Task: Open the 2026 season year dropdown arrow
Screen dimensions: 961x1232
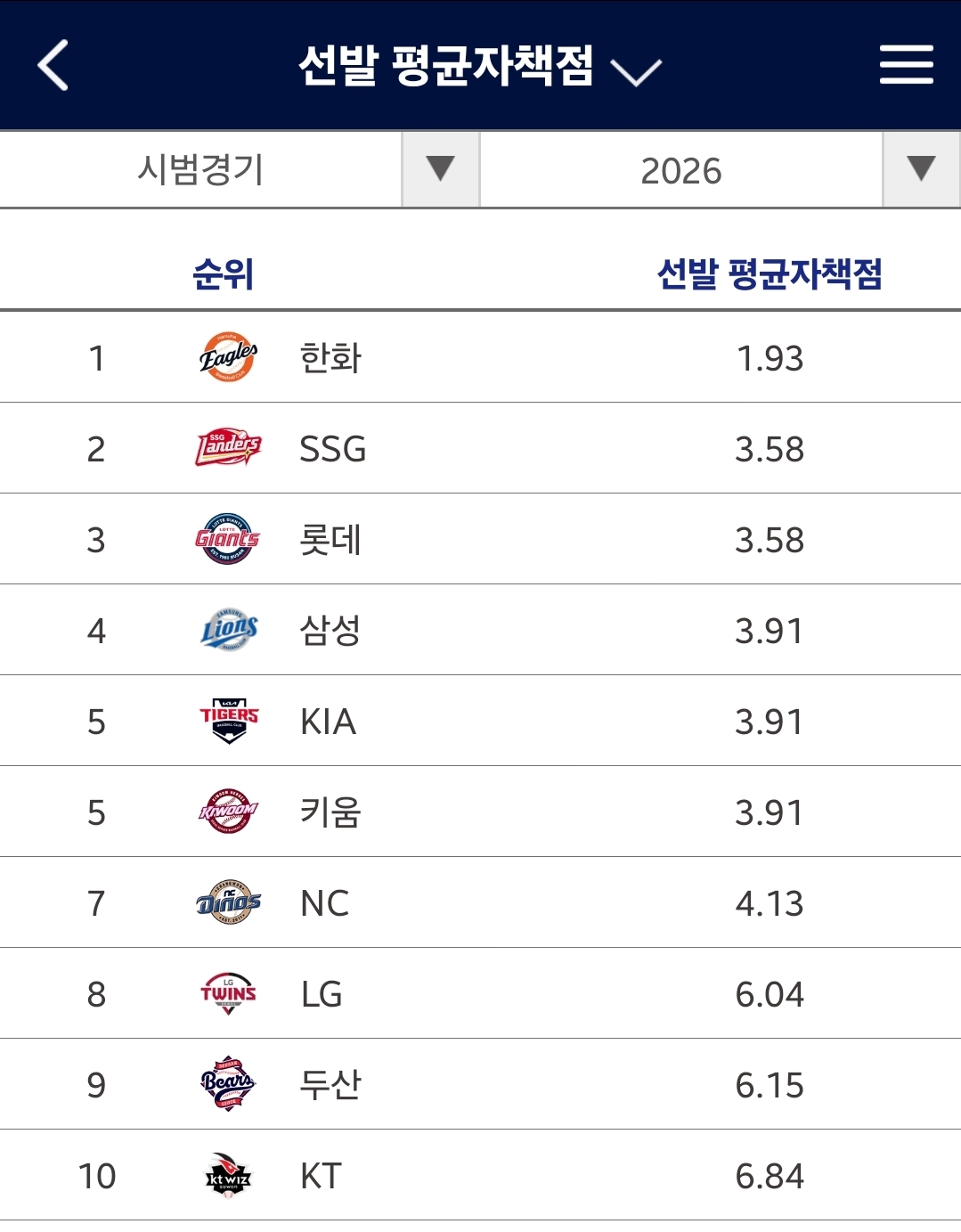Action: point(921,169)
